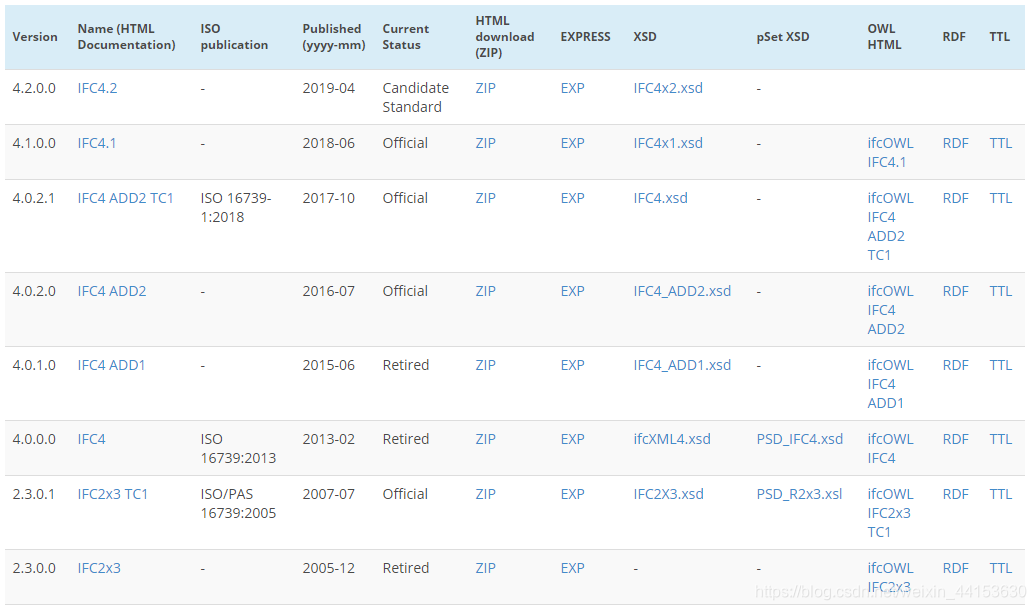This screenshot has height=610, width=1036.
Task: Open the IFC4.1 documentation link
Action: coord(96,143)
